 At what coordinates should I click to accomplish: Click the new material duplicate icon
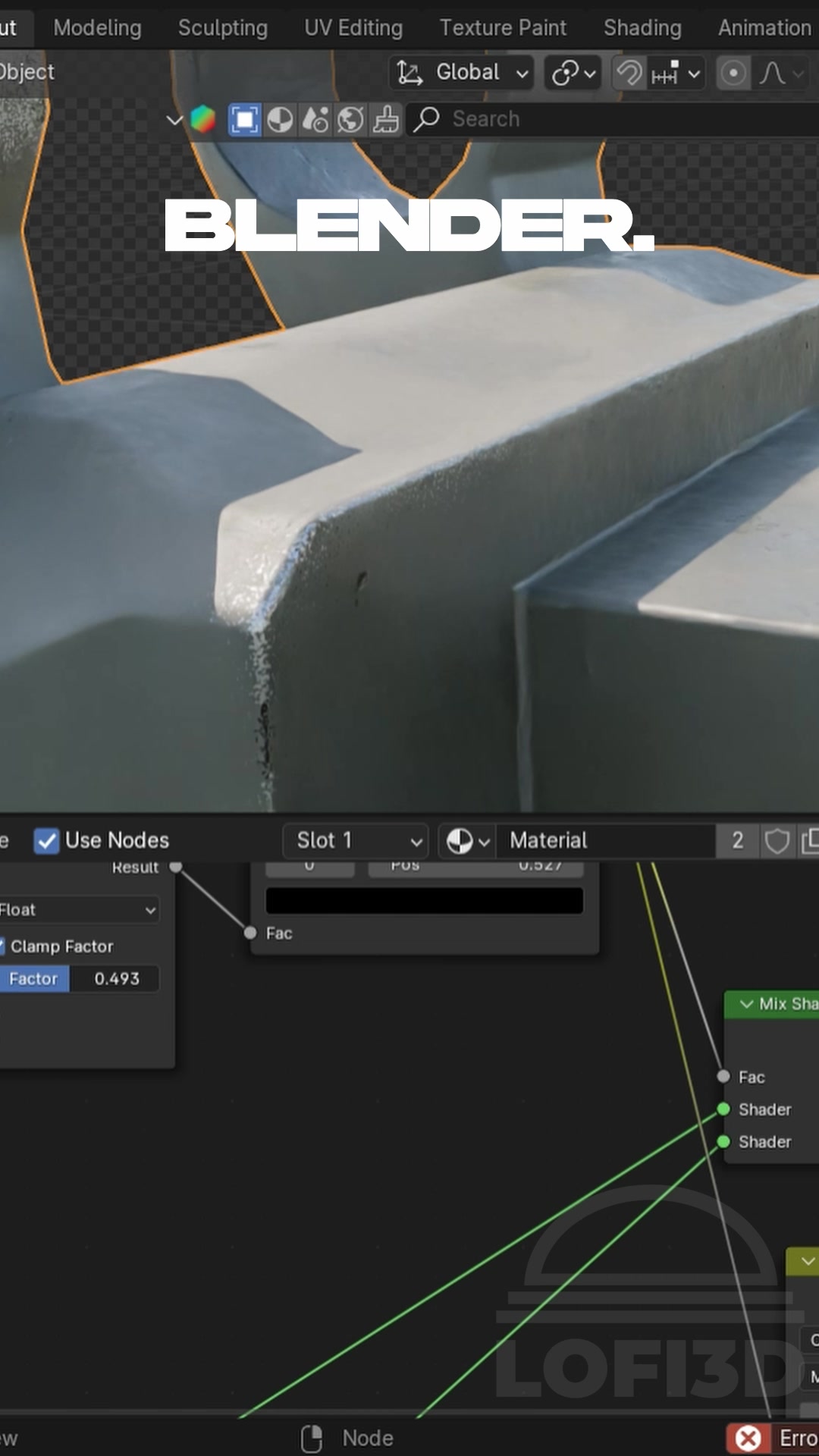pos(809,841)
